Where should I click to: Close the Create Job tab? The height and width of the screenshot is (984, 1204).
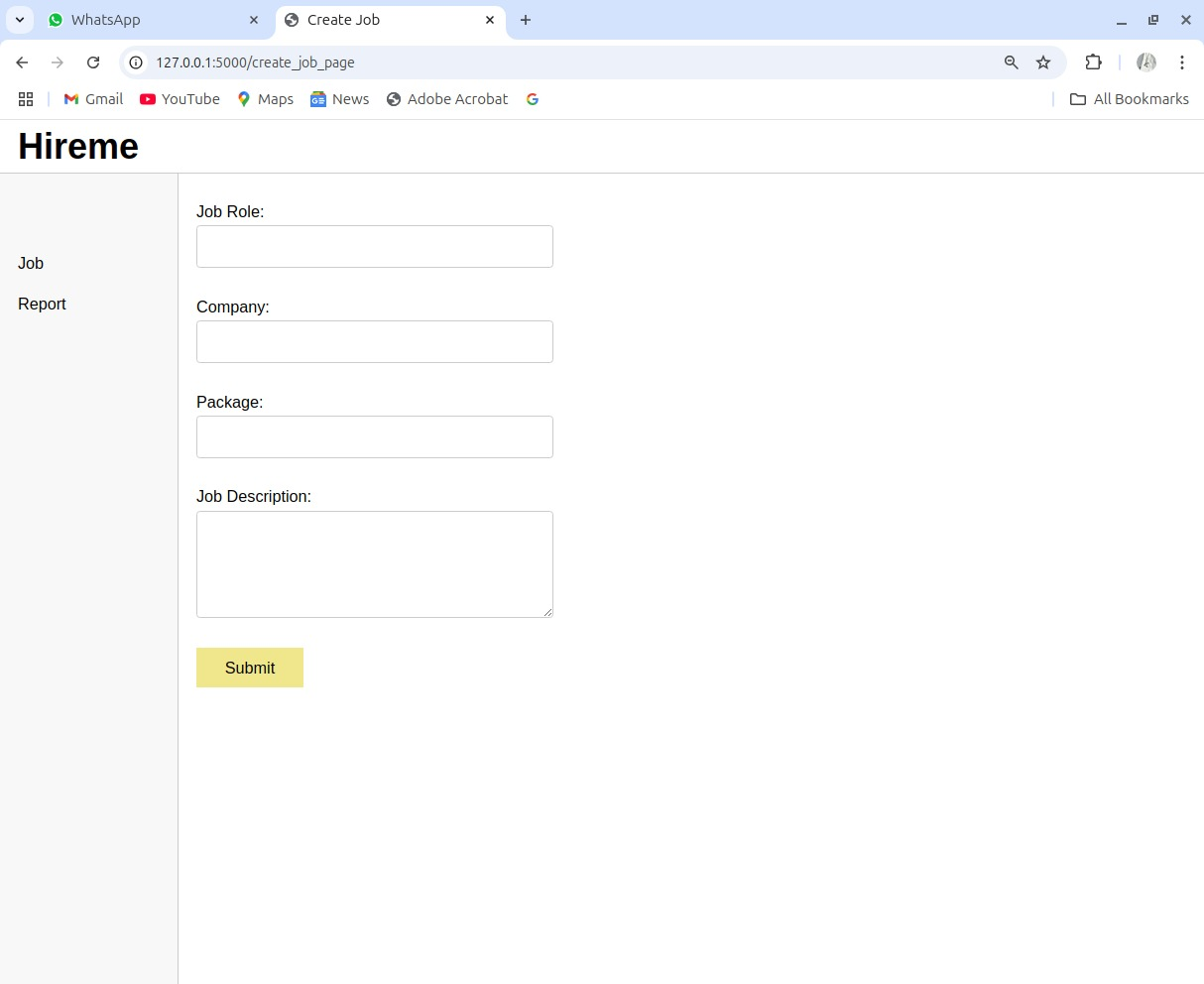coord(490,20)
